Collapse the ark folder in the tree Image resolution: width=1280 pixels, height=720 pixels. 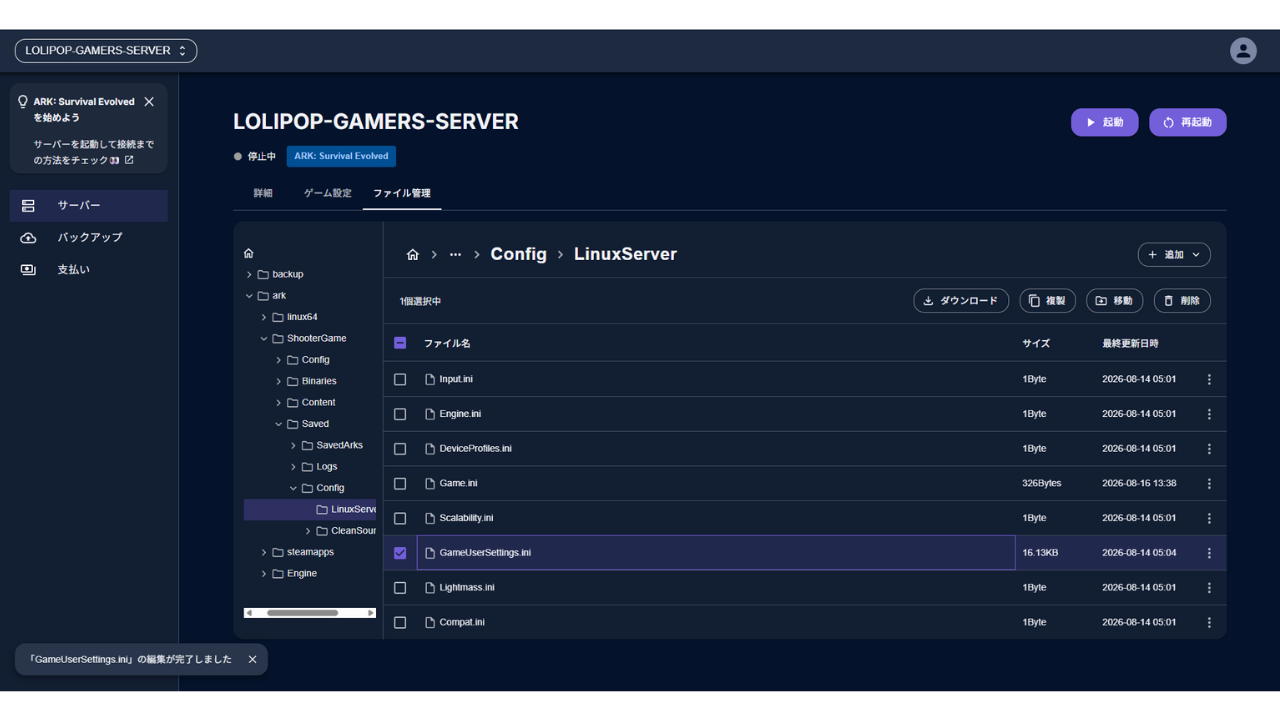tap(249, 296)
